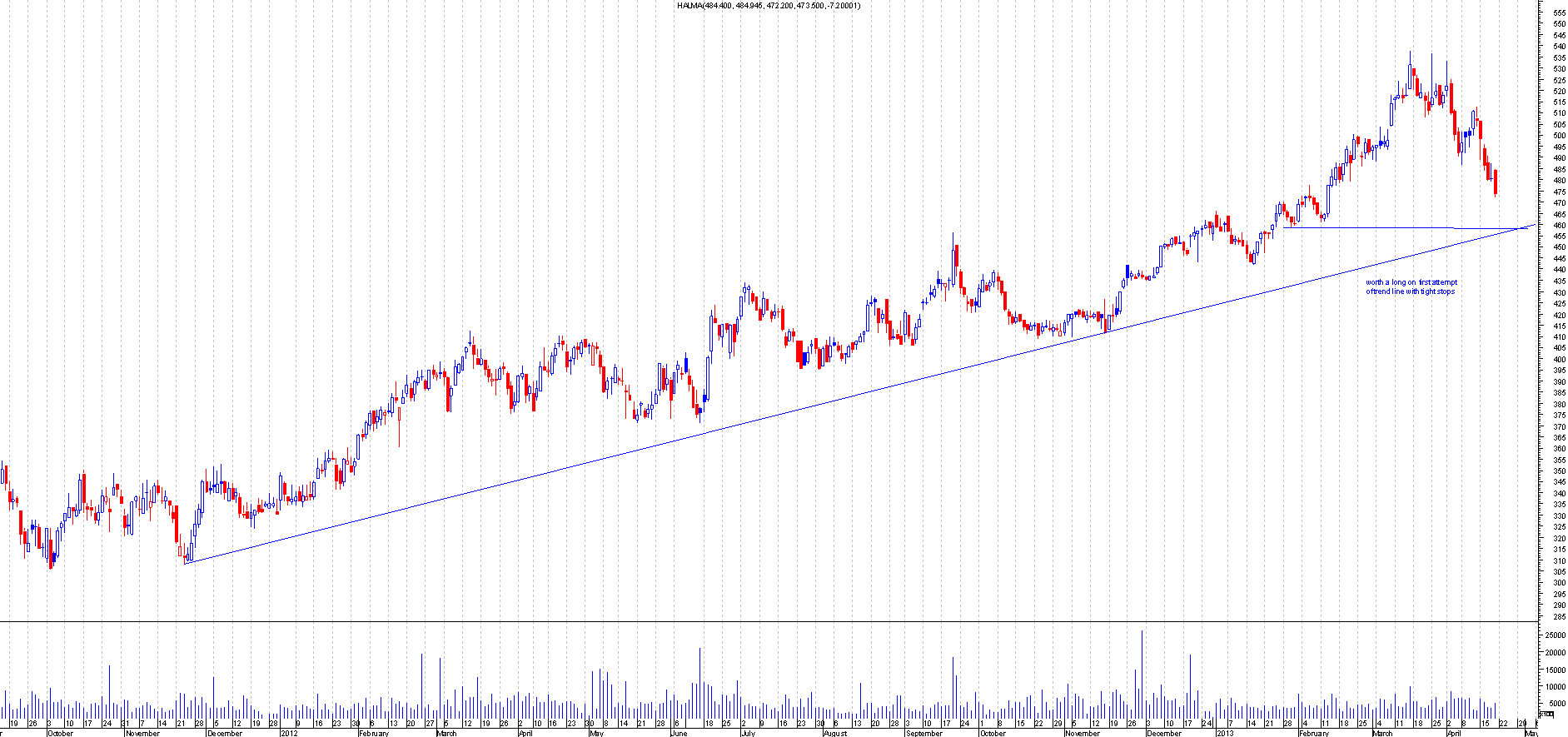Click the 300 price label on axis

tap(1558, 583)
